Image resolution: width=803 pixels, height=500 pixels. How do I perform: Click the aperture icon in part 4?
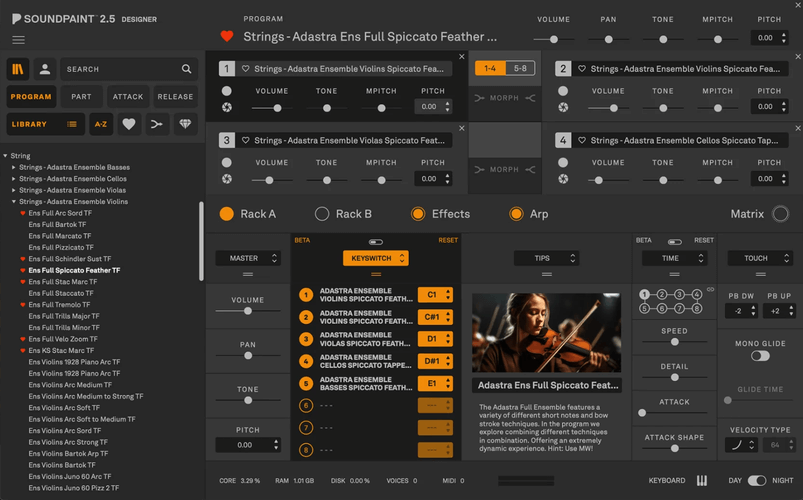pos(563,179)
